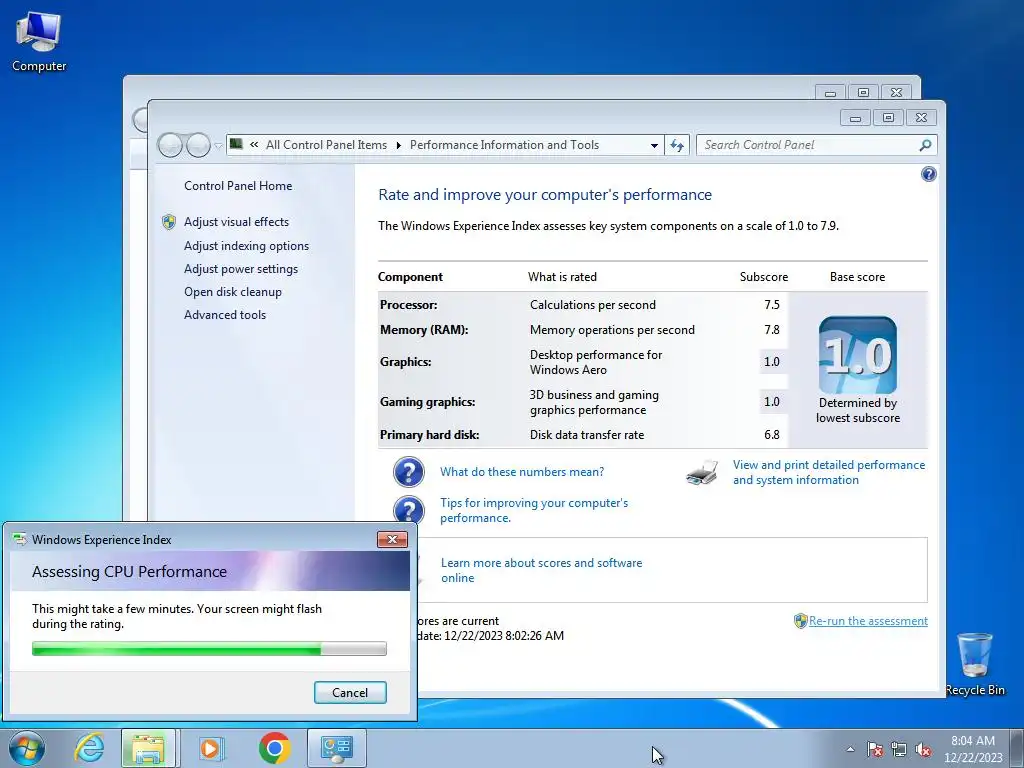The image size is (1024, 768).
Task: Launch Google Chrome from the taskbar
Action: pyautogui.click(x=274, y=748)
